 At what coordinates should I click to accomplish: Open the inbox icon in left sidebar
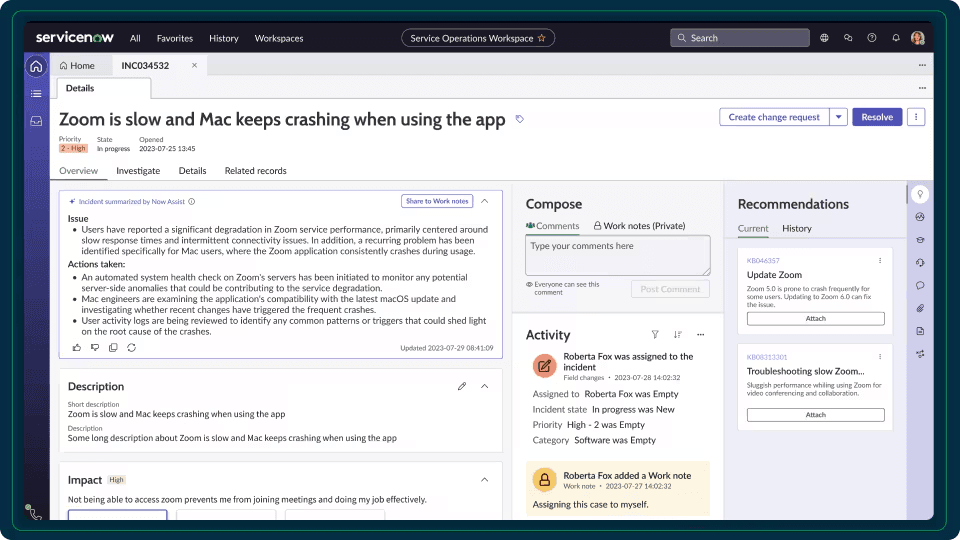coord(36,121)
